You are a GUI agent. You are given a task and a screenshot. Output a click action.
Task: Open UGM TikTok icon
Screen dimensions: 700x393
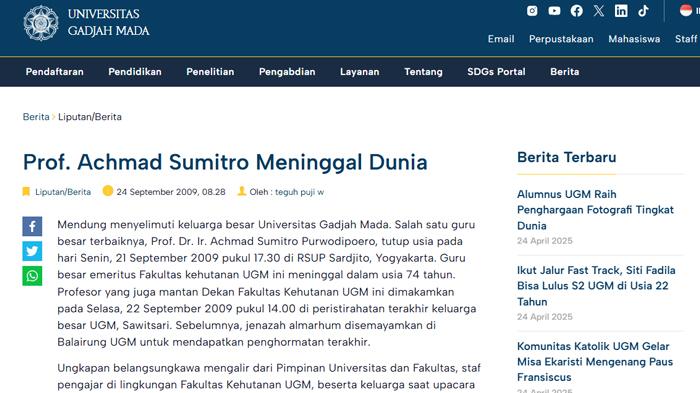(x=643, y=11)
